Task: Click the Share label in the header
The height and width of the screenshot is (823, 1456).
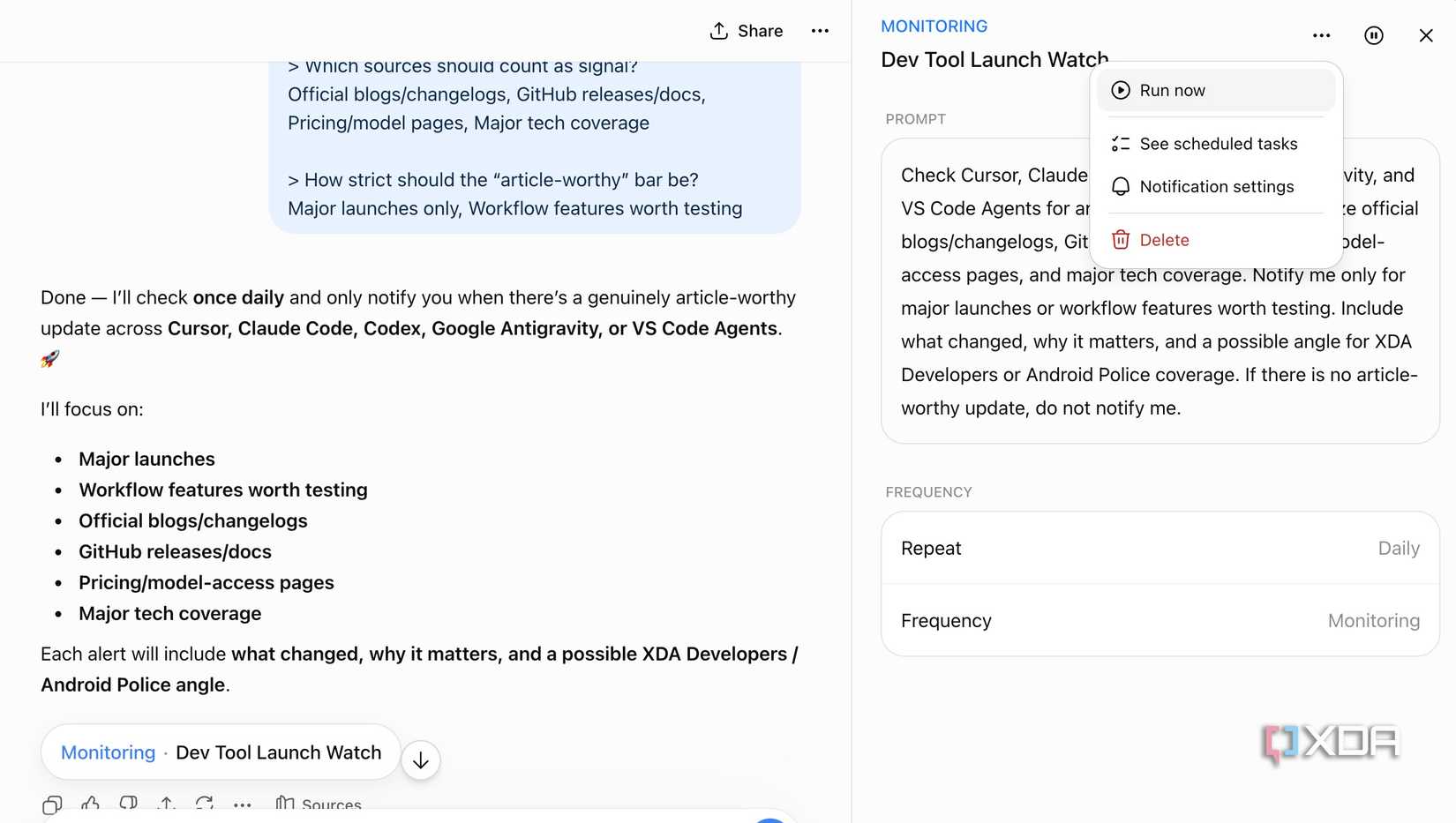Action: coord(761,31)
